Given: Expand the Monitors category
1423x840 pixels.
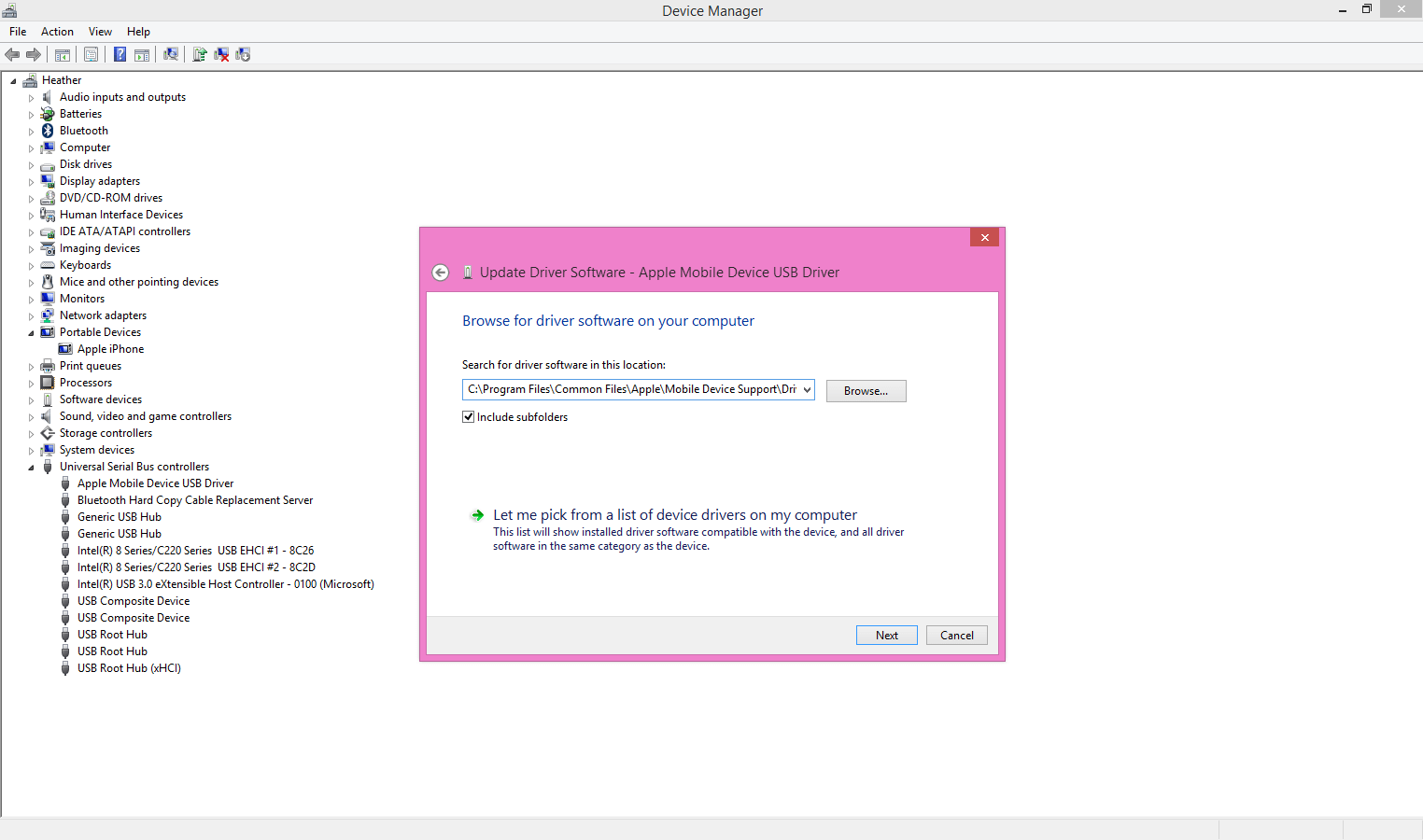Looking at the screenshot, I should 31,300.
